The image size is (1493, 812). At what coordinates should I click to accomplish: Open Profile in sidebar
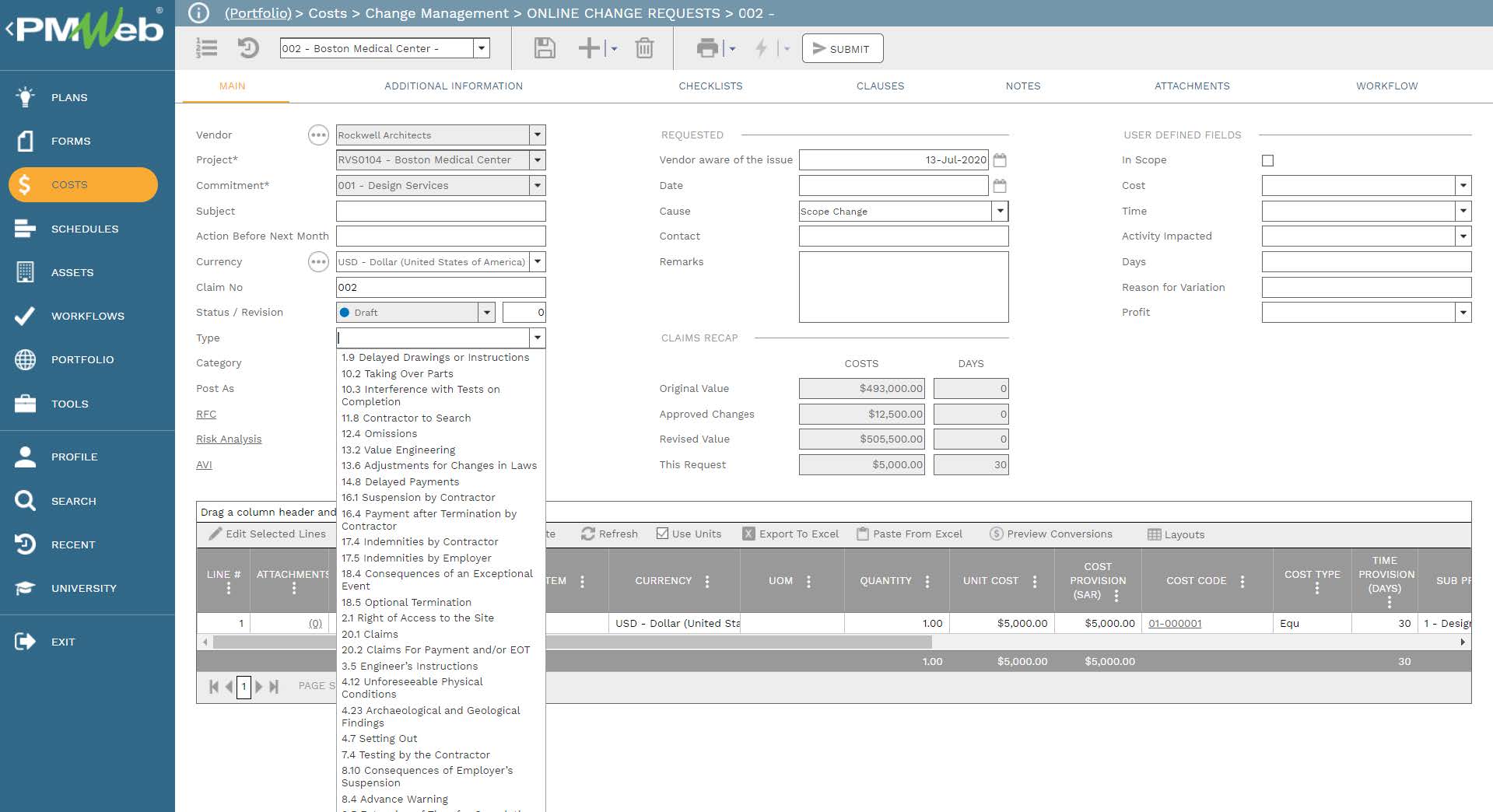(74, 457)
